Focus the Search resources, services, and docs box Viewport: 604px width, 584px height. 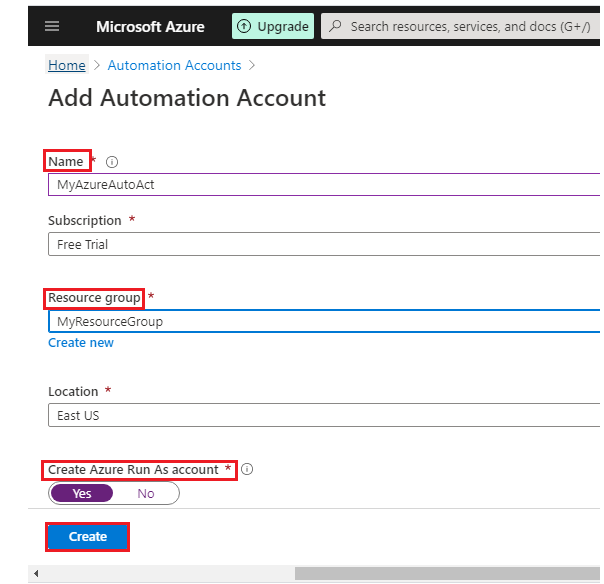(470, 26)
